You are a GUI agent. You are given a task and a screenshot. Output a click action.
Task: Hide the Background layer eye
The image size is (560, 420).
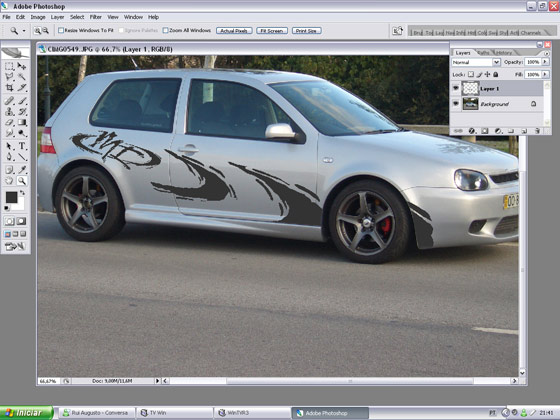click(456, 104)
